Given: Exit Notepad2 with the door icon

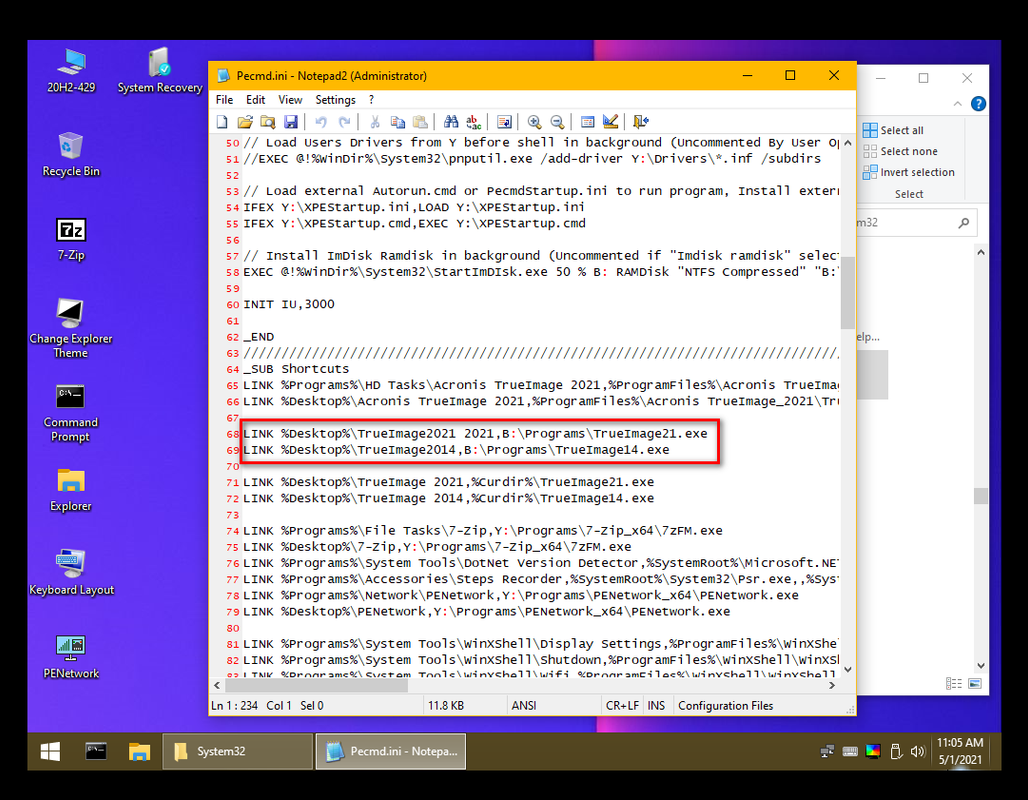Looking at the screenshot, I should tap(641, 122).
